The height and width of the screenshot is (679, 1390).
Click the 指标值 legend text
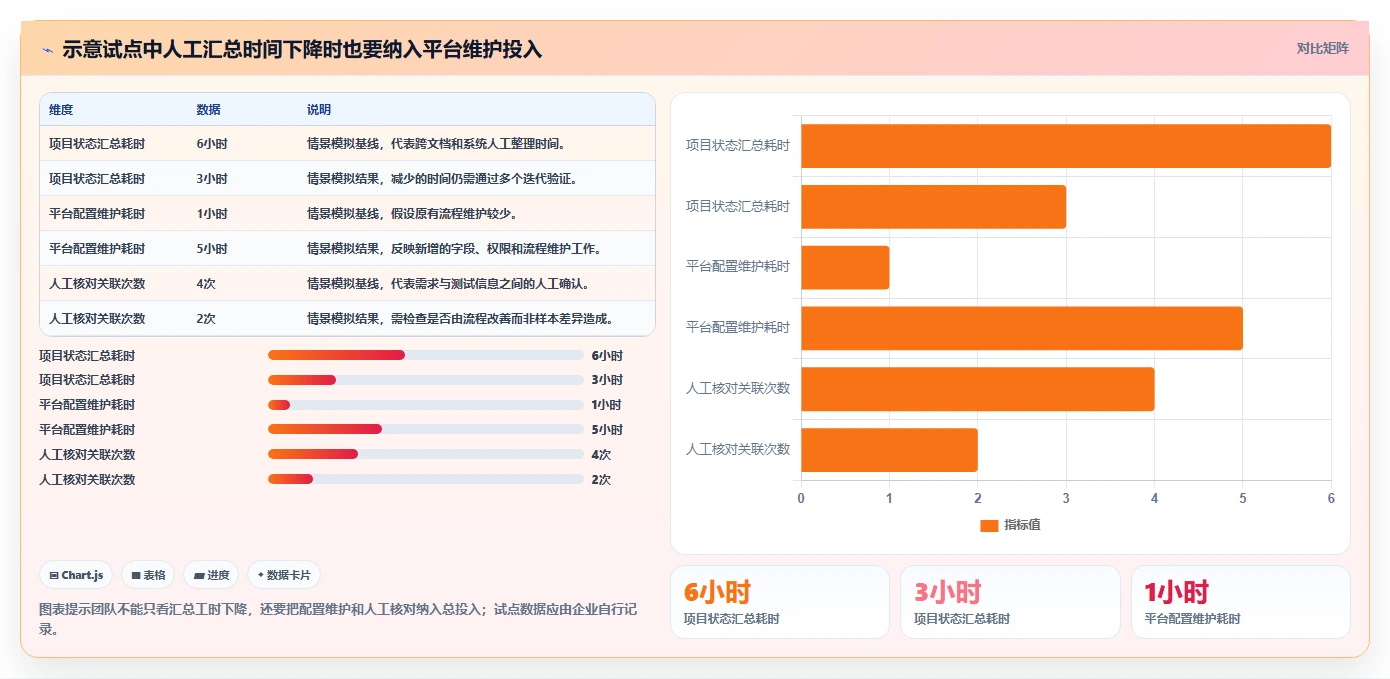(1022, 525)
